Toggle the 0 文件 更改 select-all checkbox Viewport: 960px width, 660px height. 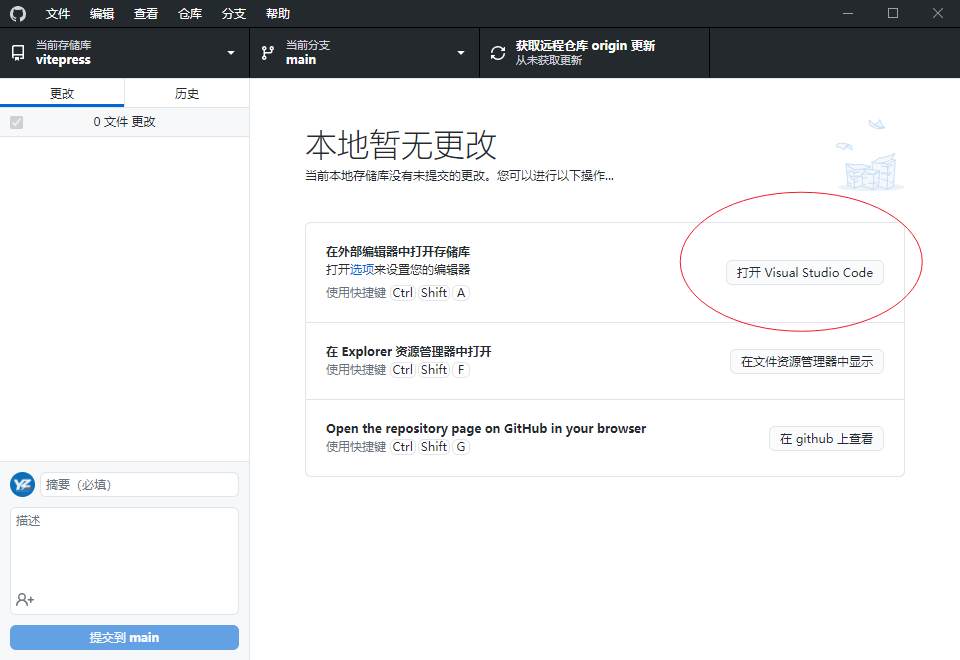pos(17,122)
